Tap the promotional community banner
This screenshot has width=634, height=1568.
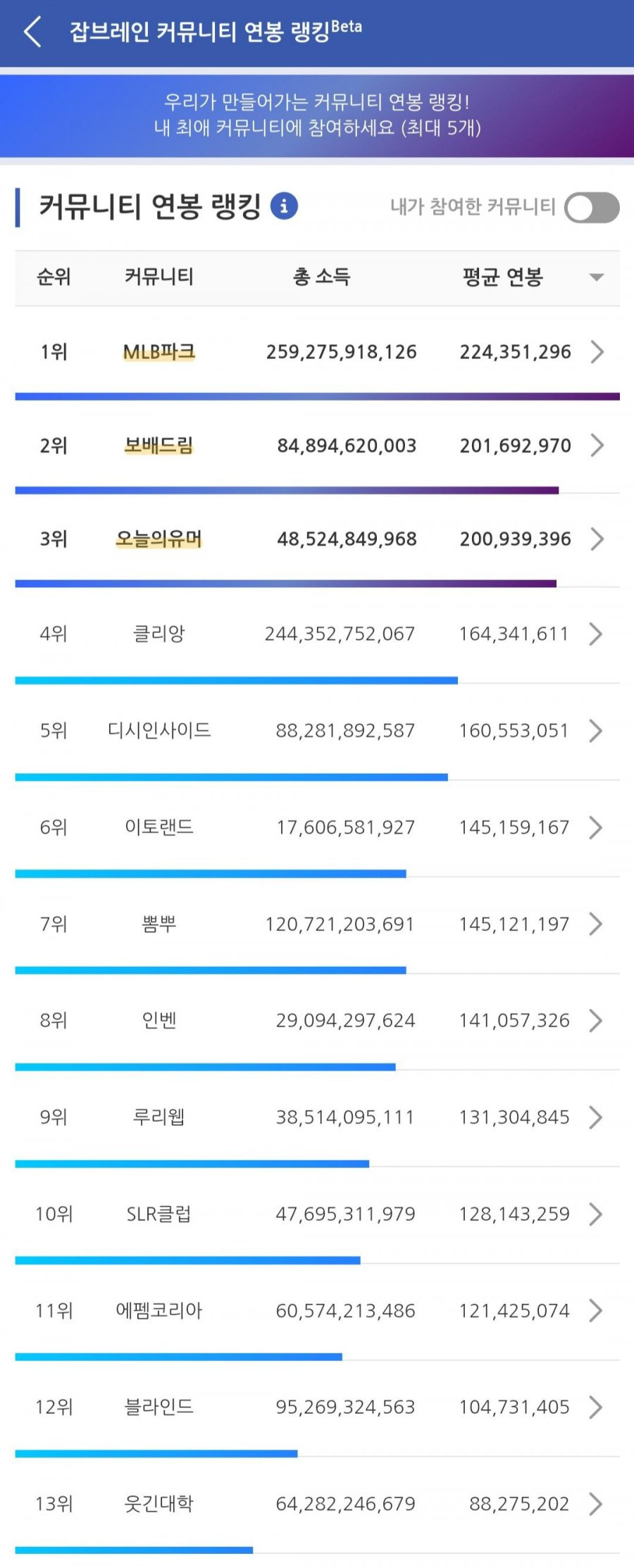[x=317, y=115]
